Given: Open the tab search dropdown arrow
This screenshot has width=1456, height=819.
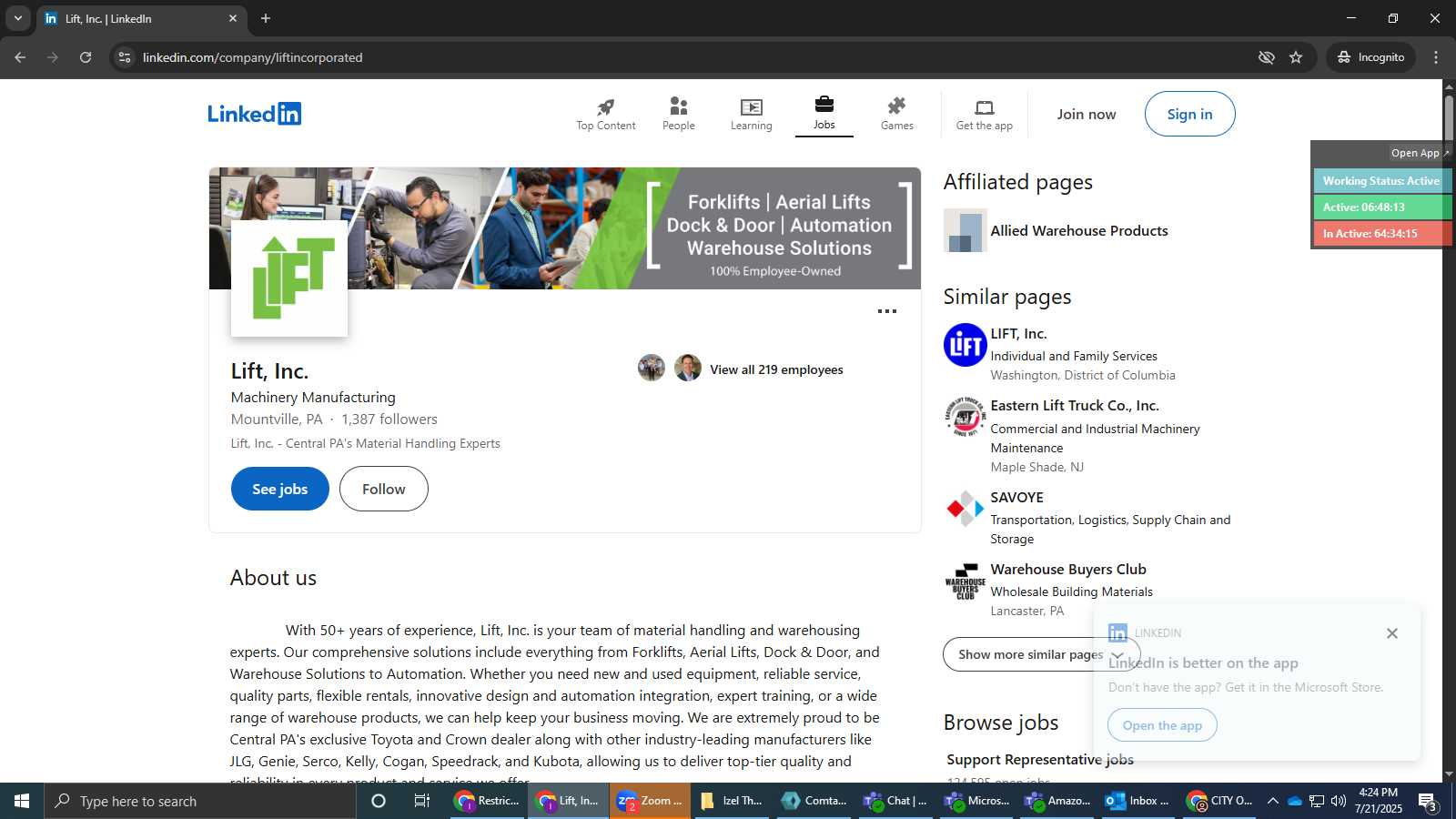Looking at the screenshot, I should pos(17,18).
